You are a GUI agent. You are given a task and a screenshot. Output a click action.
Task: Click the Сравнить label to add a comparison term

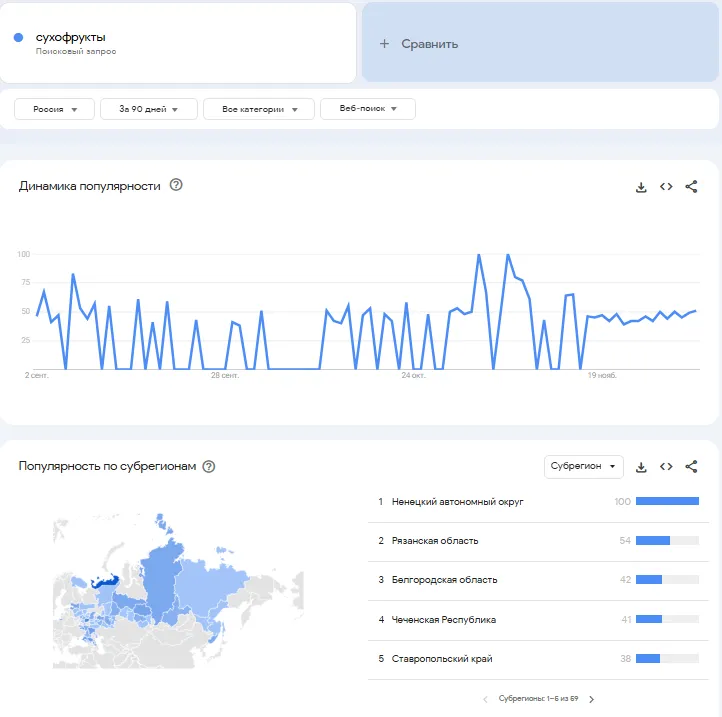[x=430, y=44]
